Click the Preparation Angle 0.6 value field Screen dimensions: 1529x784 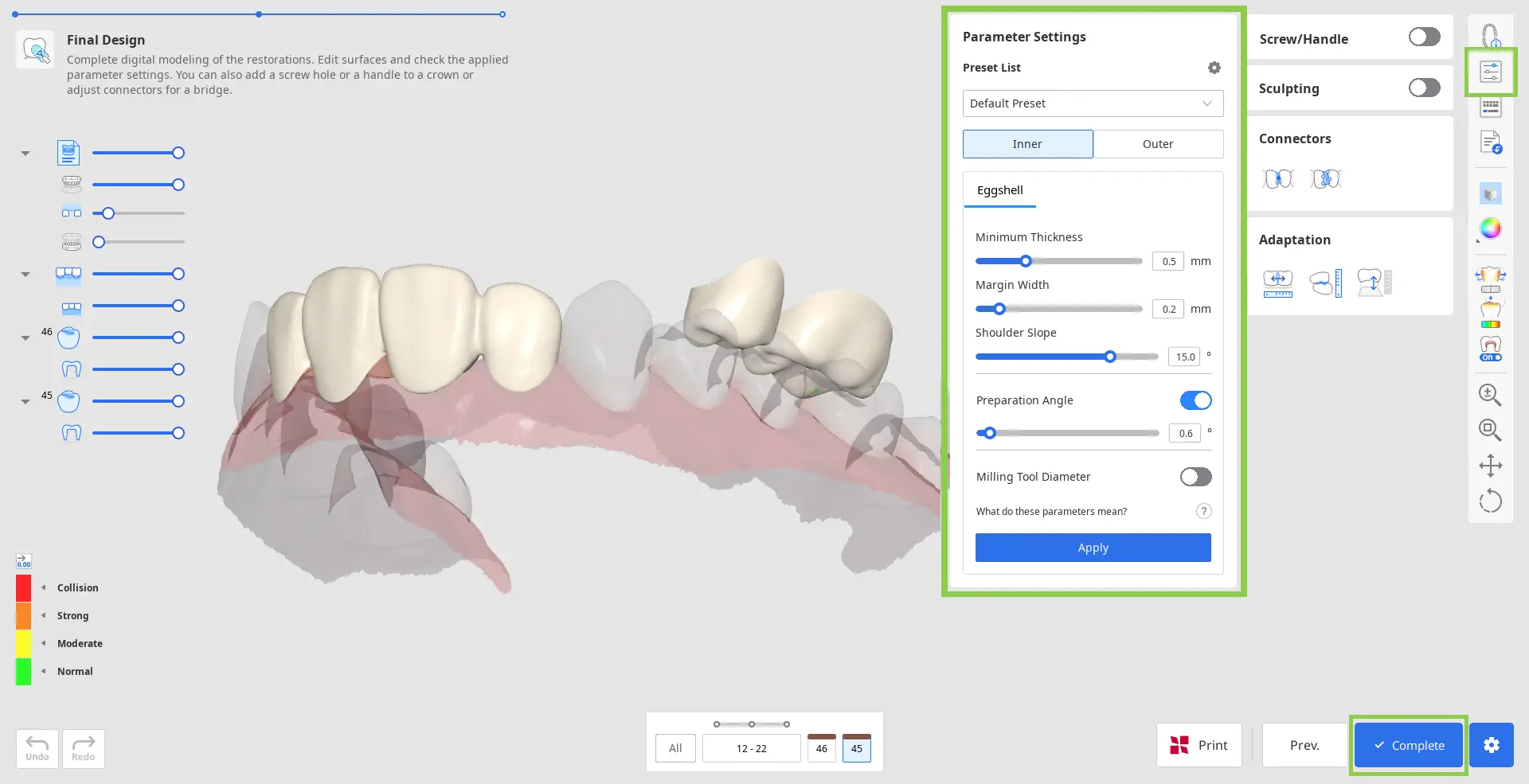point(1184,433)
